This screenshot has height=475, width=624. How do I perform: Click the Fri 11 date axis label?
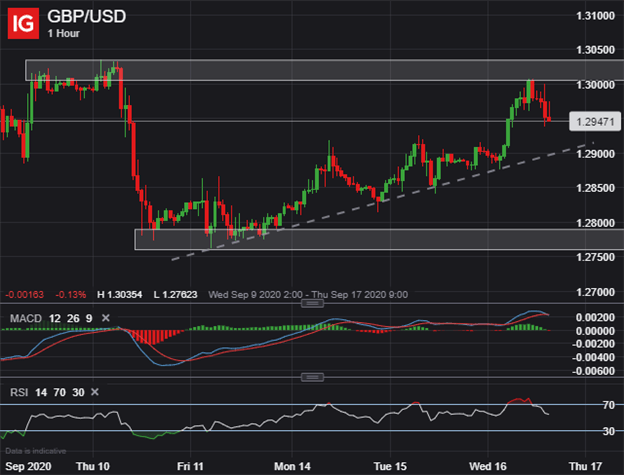click(190, 466)
